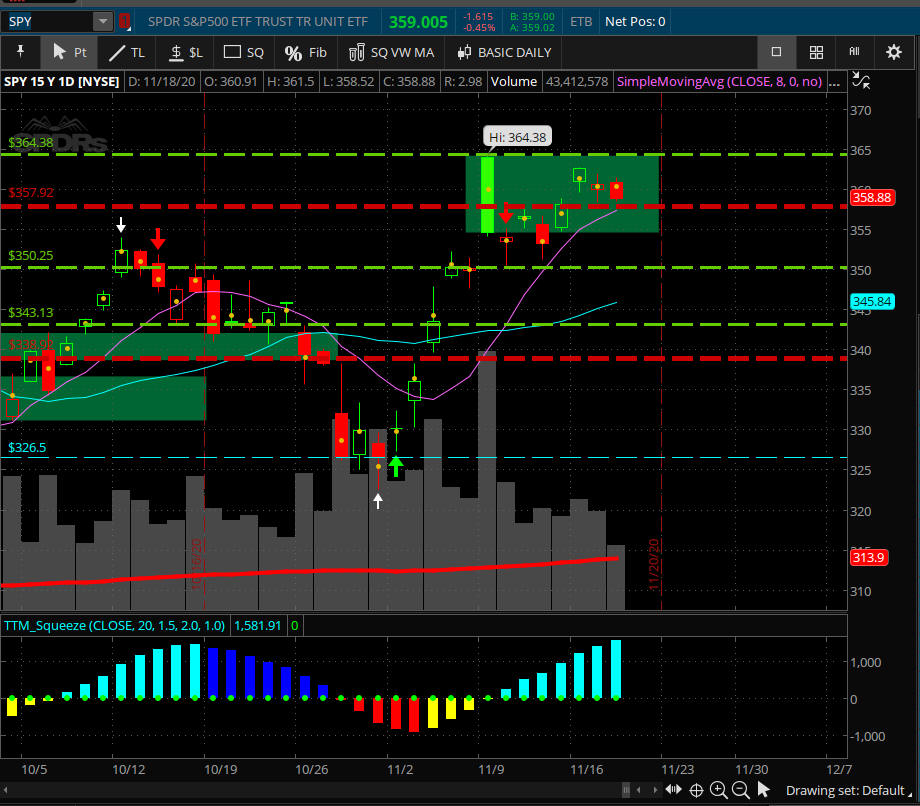Click the Volume study label
The image size is (920, 806).
(x=513, y=82)
